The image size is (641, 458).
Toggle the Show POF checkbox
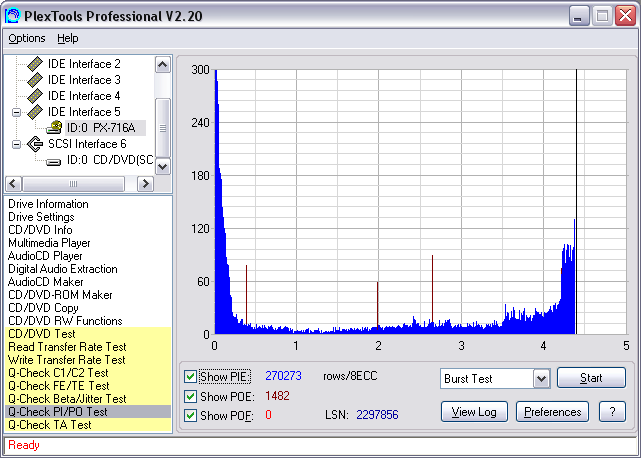(190, 415)
